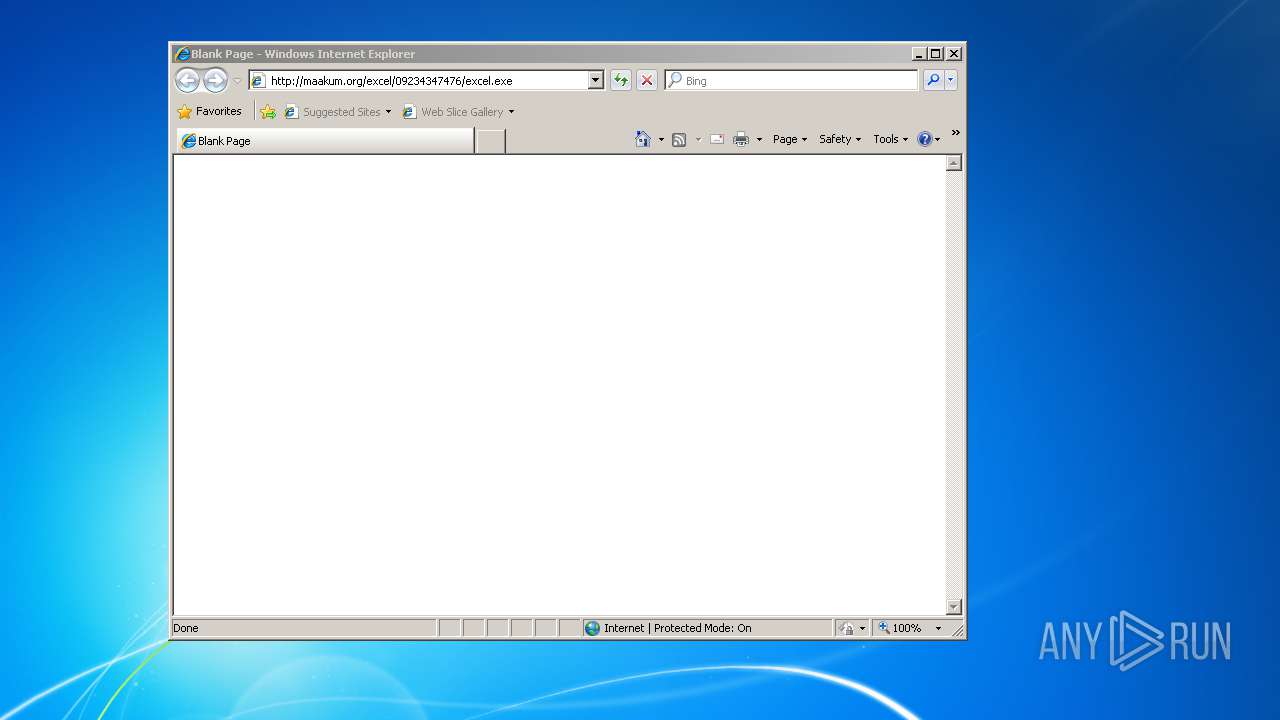Open the Tools menu
1280x720 pixels.
tap(891, 140)
